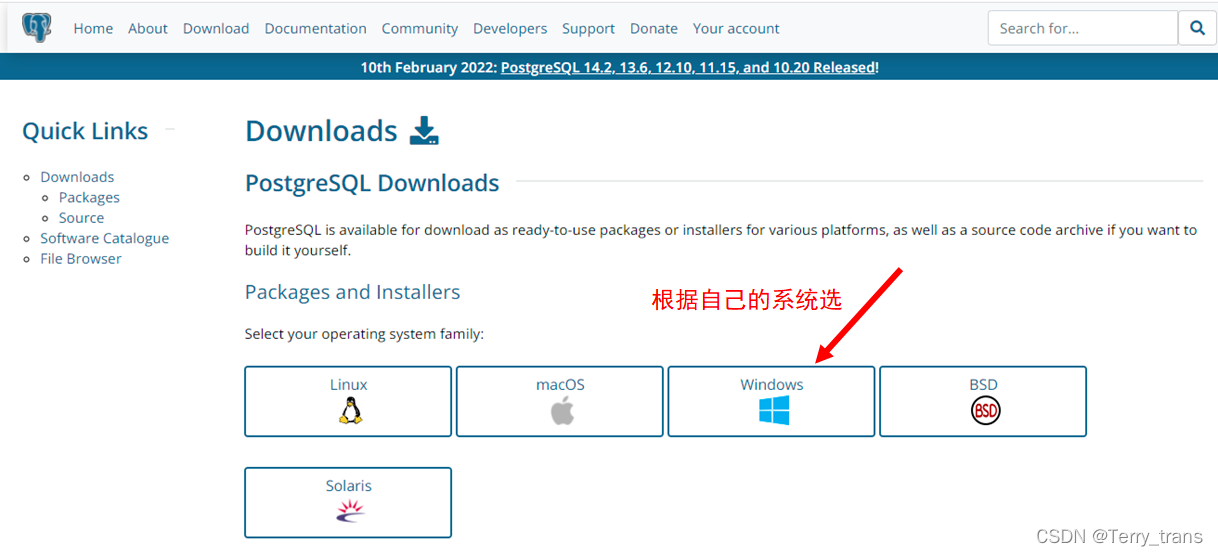This screenshot has width=1218, height=556.
Task: Focus the Search for... input field
Action: point(1083,29)
